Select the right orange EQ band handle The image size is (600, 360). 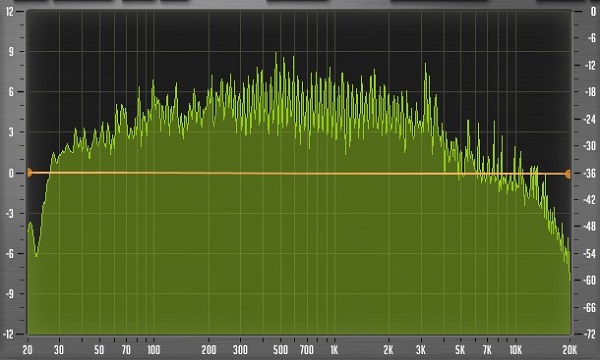568,174
